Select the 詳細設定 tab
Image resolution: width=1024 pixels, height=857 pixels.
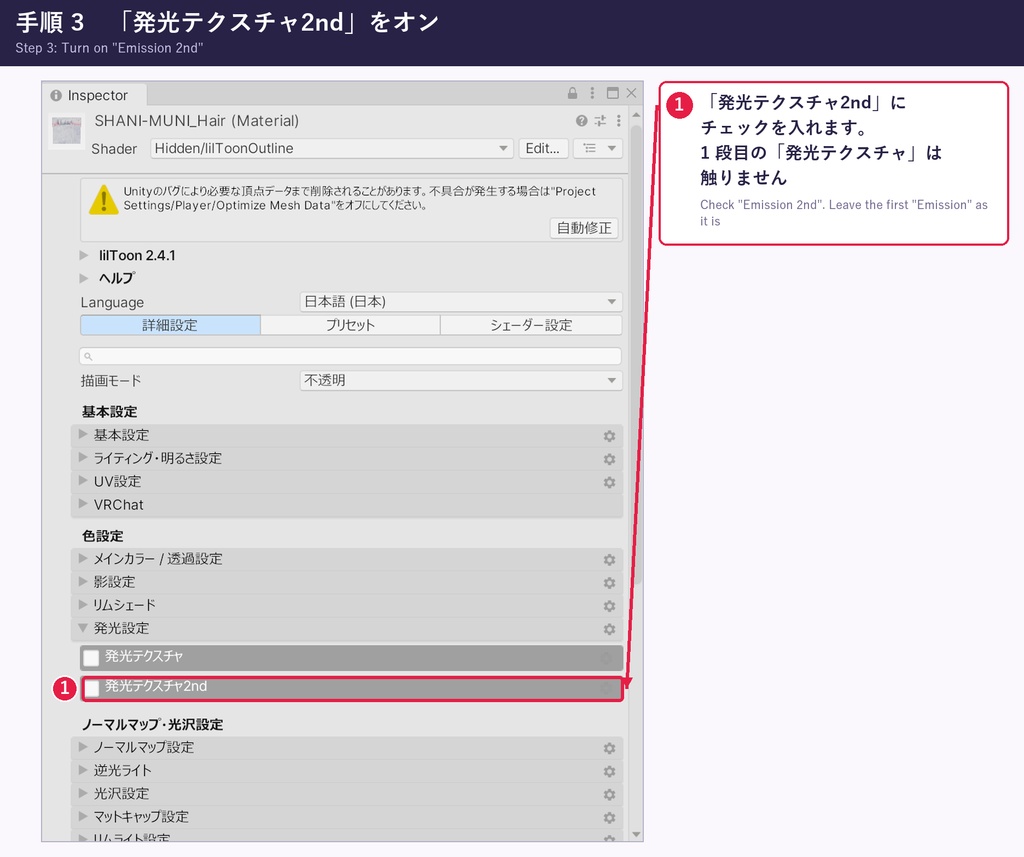(x=170, y=325)
